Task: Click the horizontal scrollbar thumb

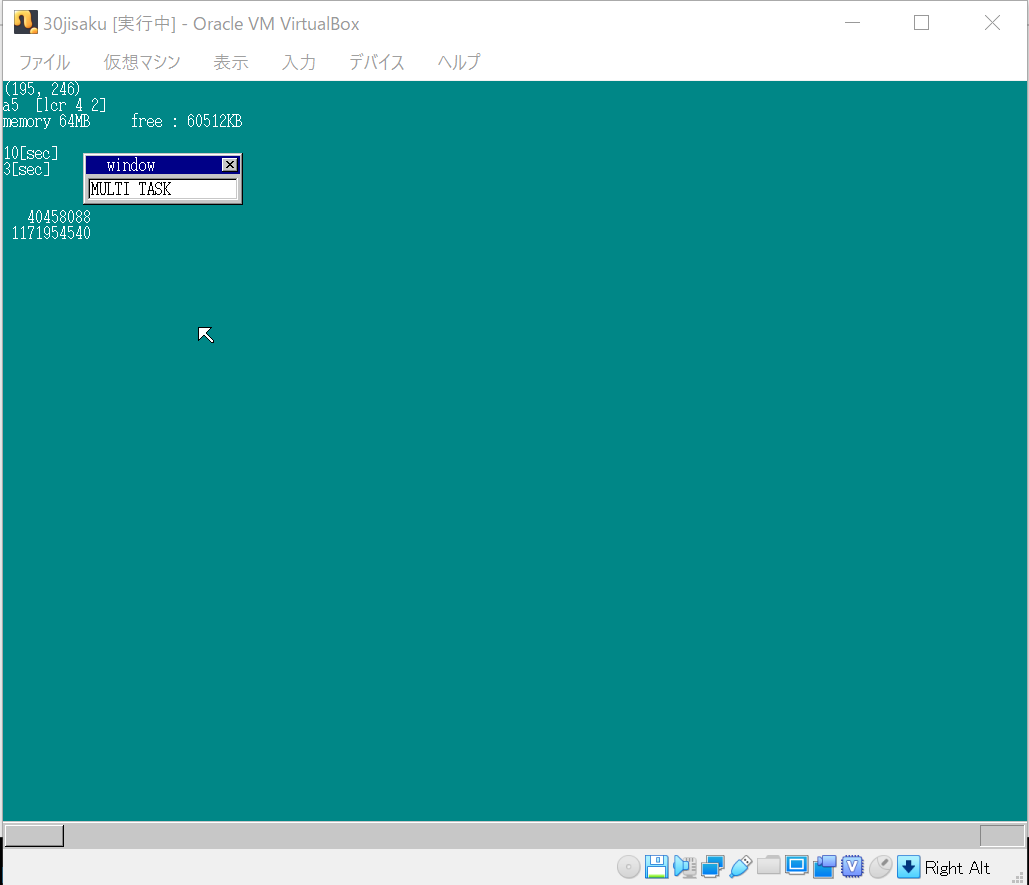Action: point(34,835)
